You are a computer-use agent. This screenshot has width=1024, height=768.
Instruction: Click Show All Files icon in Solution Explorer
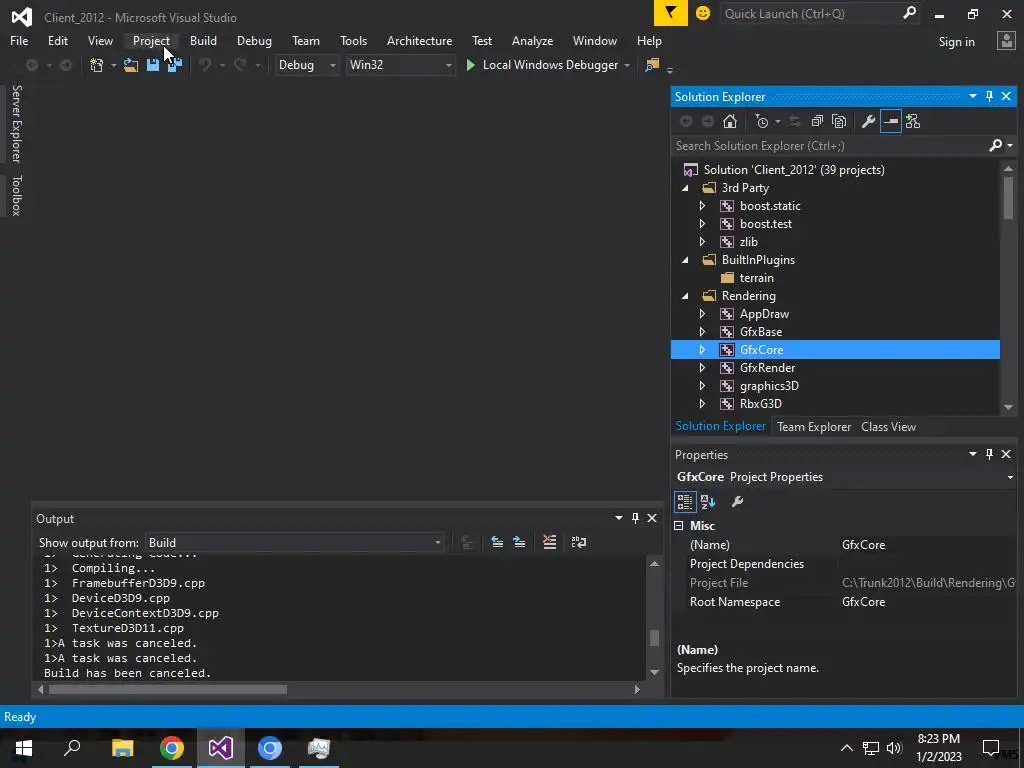pyautogui.click(x=839, y=121)
